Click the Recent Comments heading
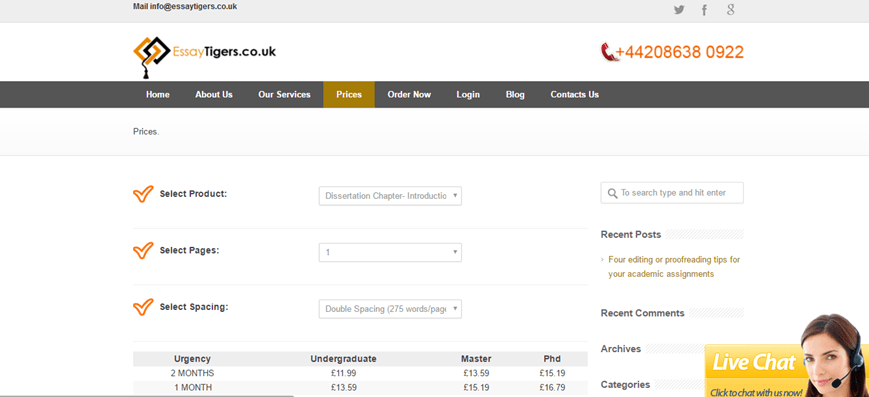 (x=642, y=313)
